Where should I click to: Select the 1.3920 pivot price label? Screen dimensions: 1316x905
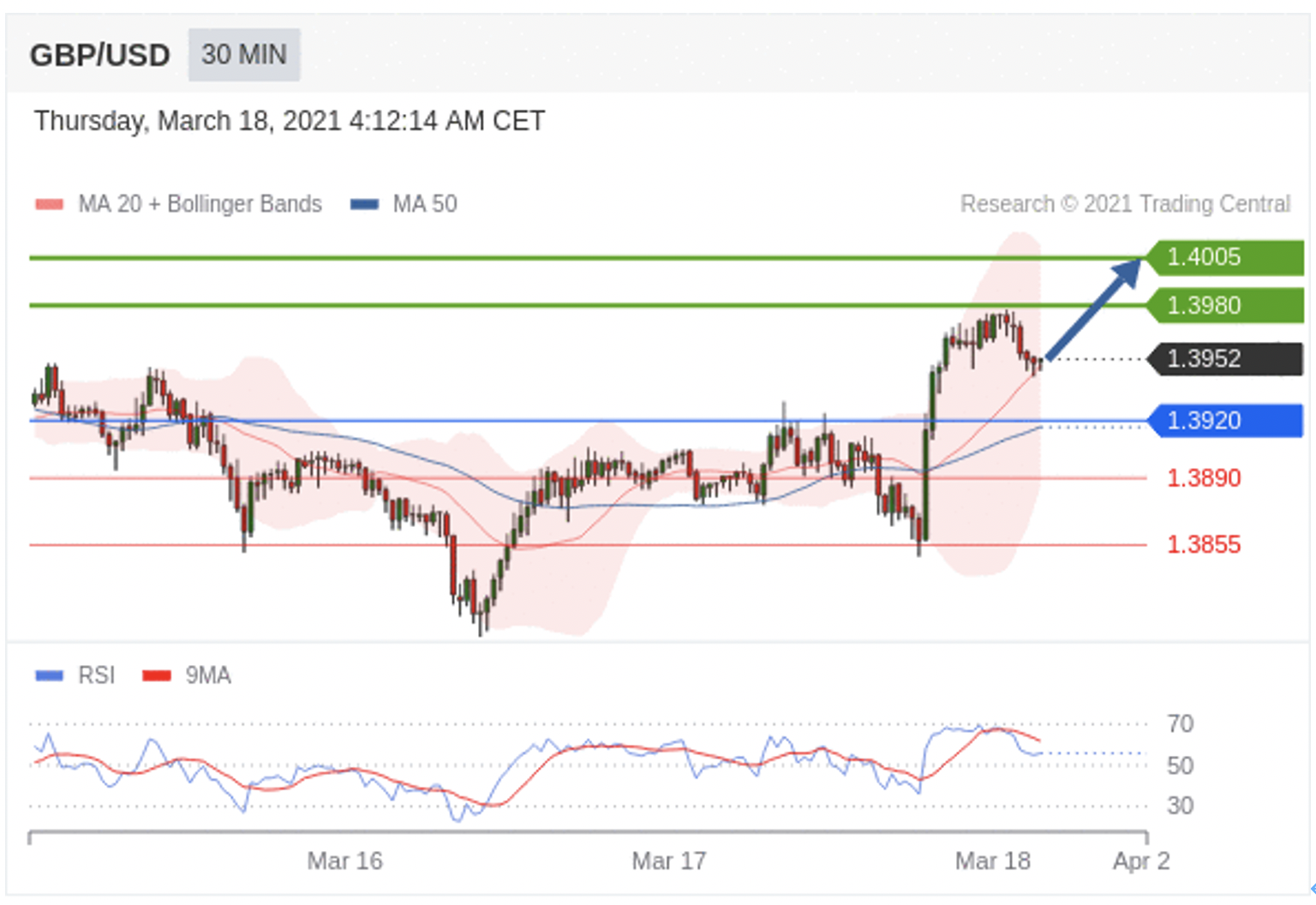[1224, 420]
